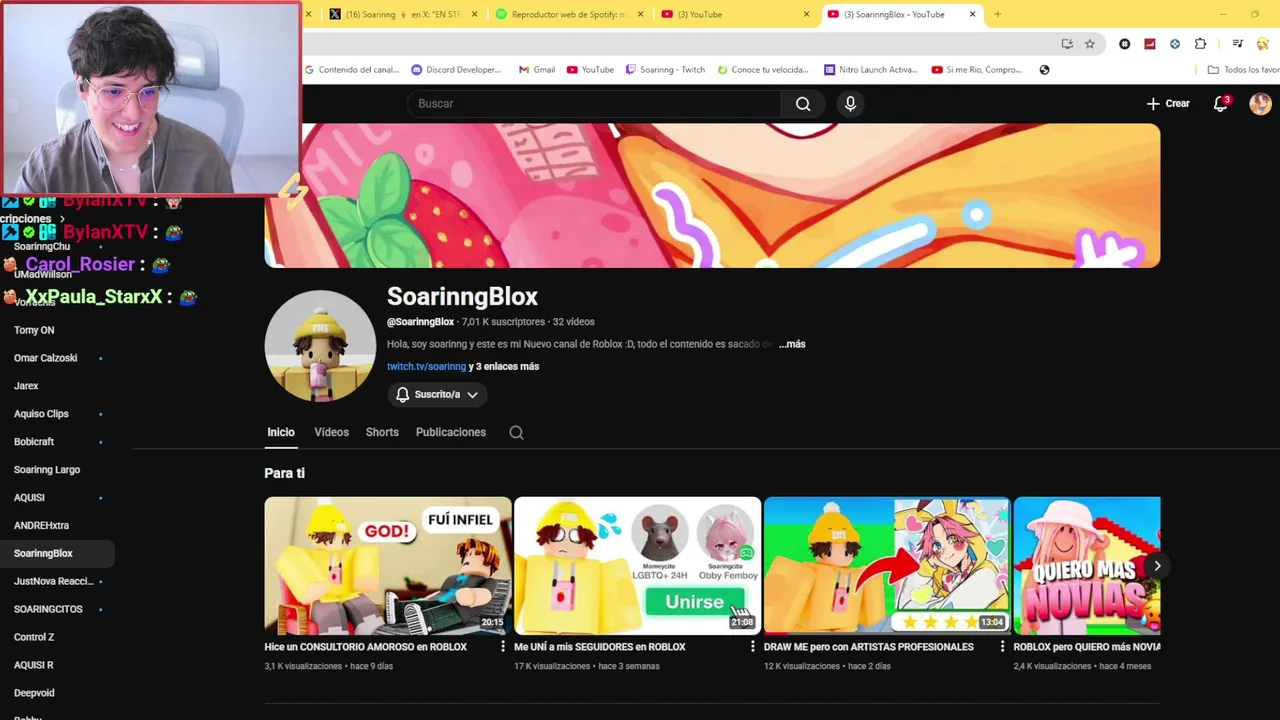Screen dimensions: 1280x720
Task: Open the 'Nitro Launch Activa...' bookmark
Action: pyautogui.click(x=870, y=70)
